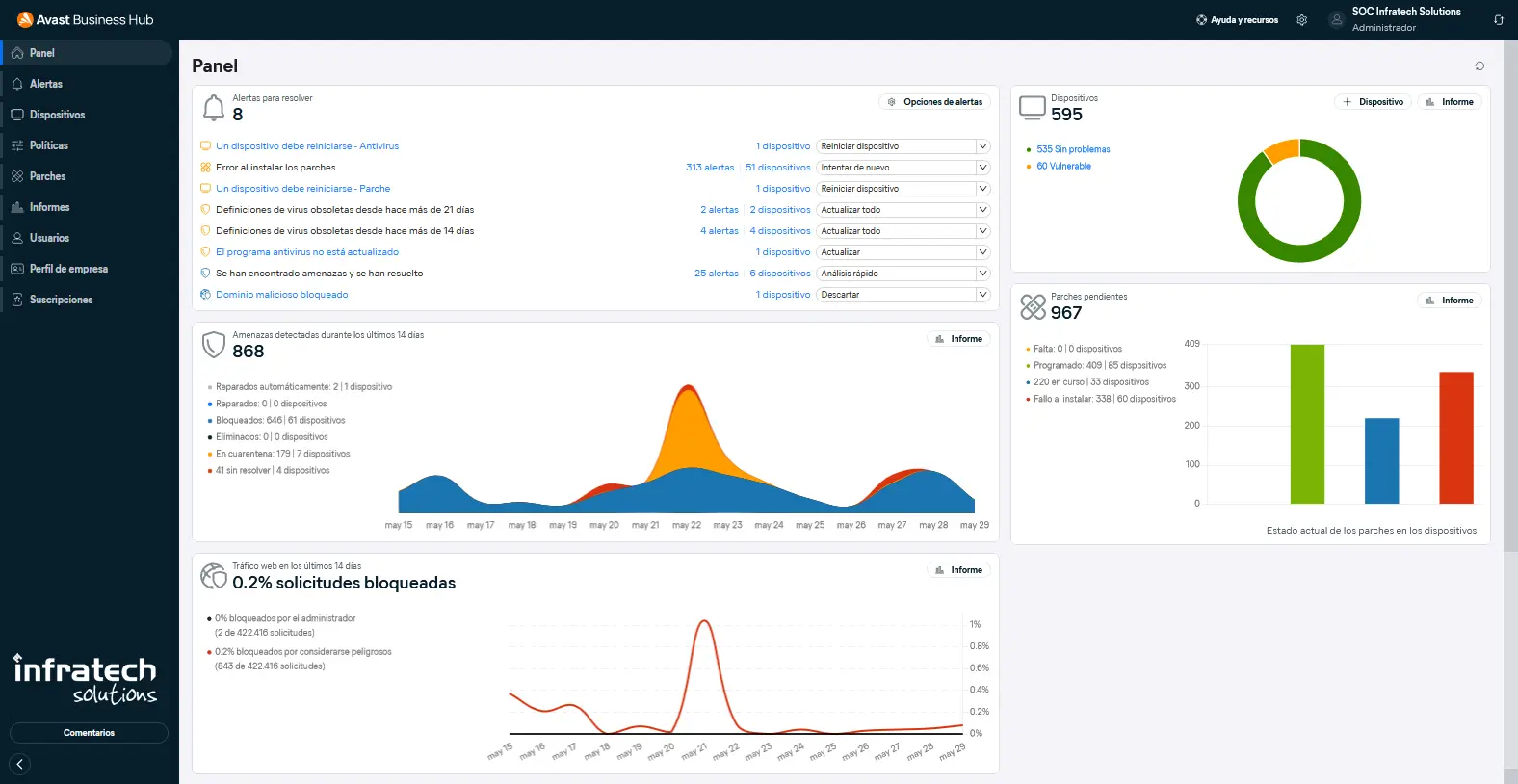Click the 60 Vulnerable link
Image resolution: width=1518 pixels, height=784 pixels.
coord(1063,167)
